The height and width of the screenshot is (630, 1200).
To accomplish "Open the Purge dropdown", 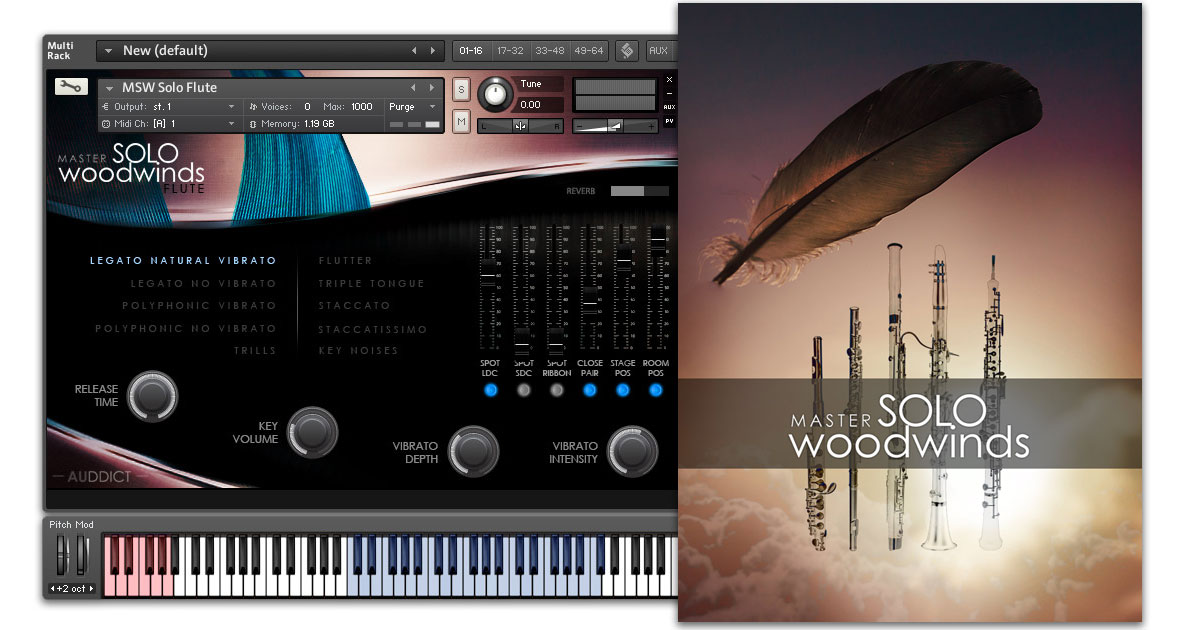I will tap(410, 106).
